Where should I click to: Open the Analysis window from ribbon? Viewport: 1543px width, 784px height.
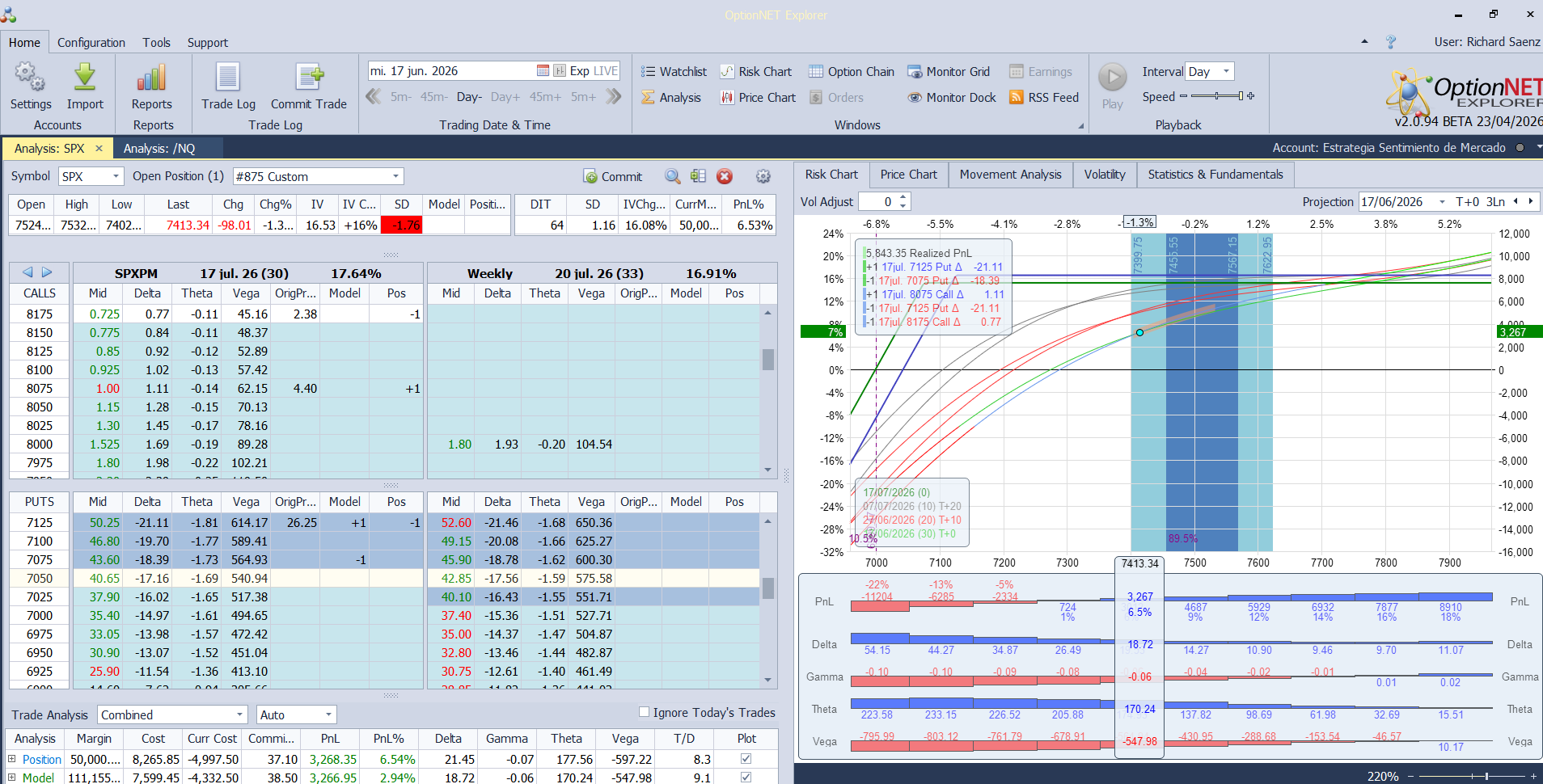tap(671, 97)
